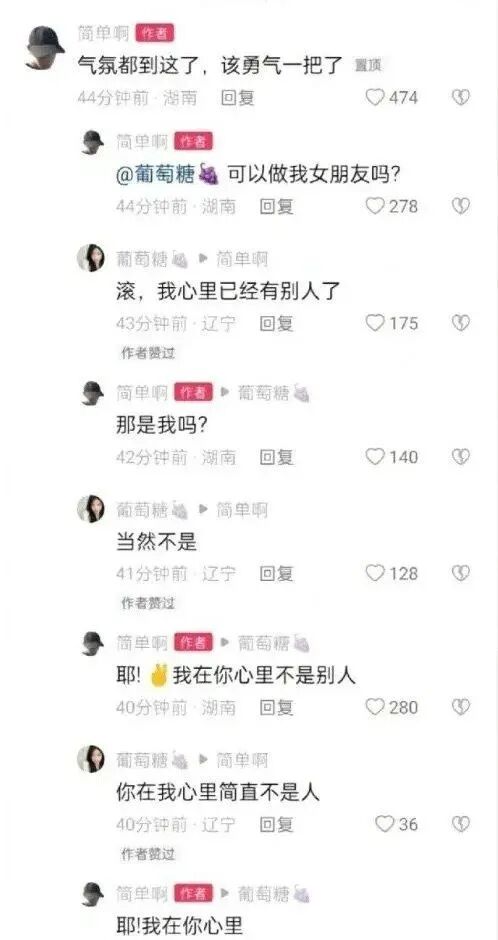Dislike the comment '你在我心里简直不是人'

tap(460, 824)
